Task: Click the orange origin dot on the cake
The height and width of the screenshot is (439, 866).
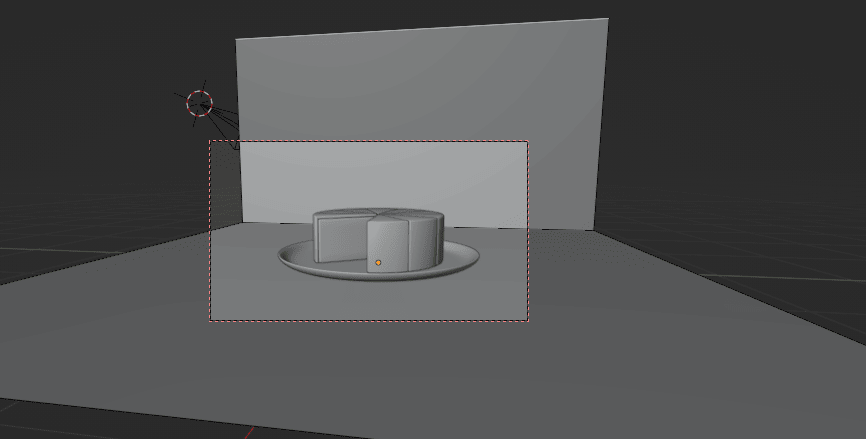Action: [378, 263]
